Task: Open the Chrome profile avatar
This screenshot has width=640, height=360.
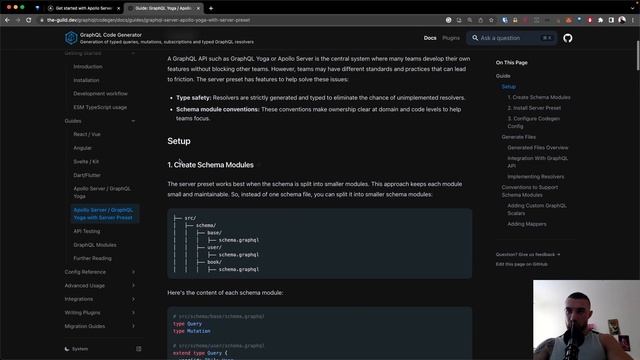Action: 622,20
